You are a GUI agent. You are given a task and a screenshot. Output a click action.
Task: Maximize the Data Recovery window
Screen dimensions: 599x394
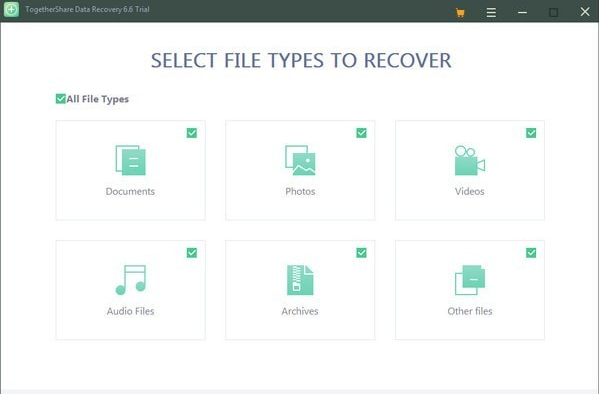(554, 13)
